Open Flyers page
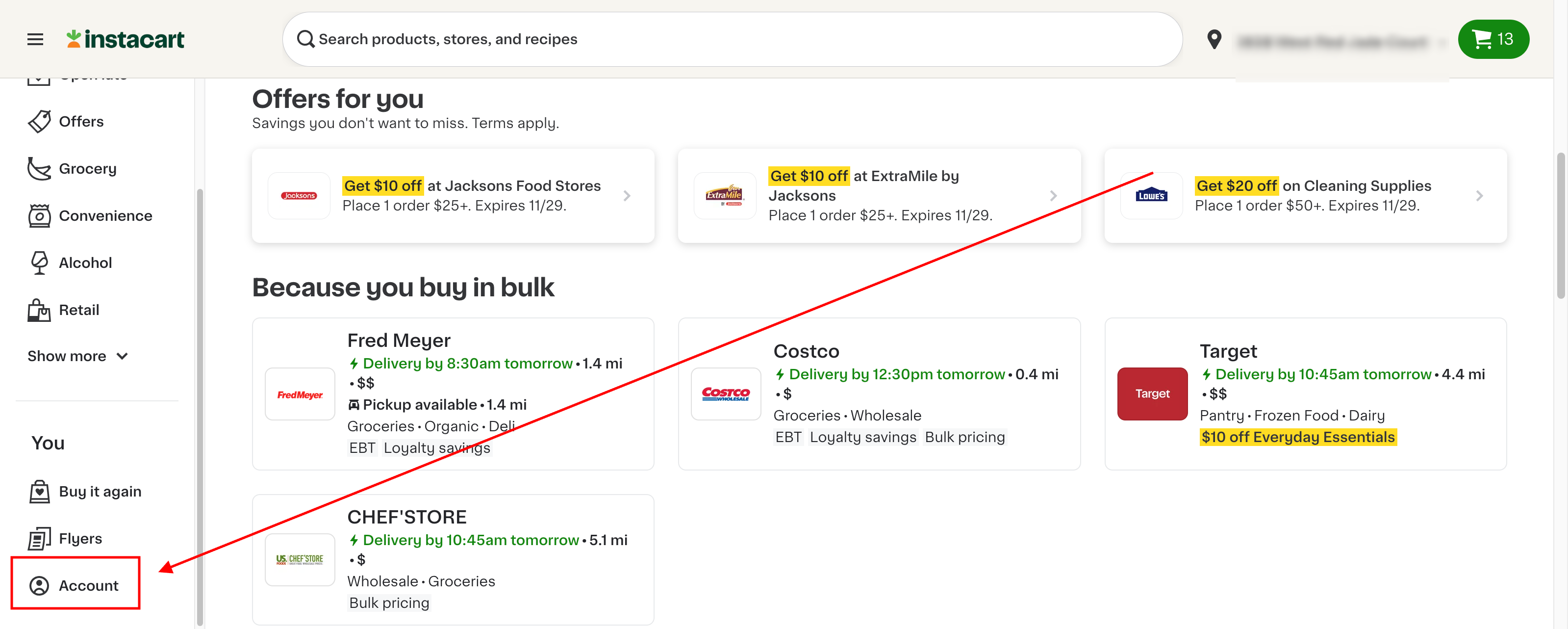Image resolution: width=1568 pixels, height=629 pixels. 80,538
